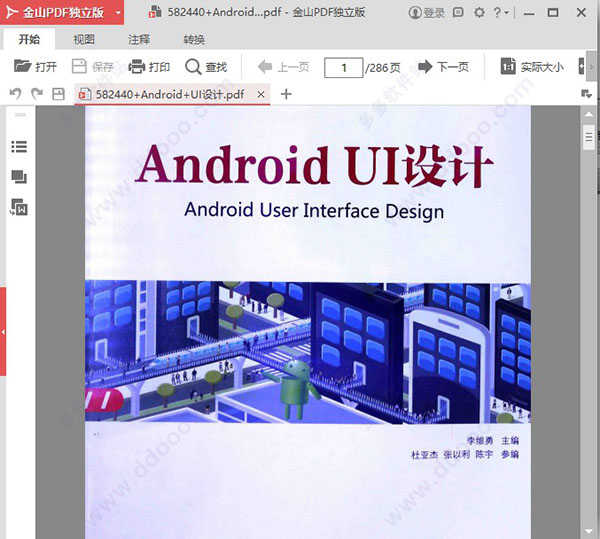Add a new tab with plus icon

pos(286,94)
